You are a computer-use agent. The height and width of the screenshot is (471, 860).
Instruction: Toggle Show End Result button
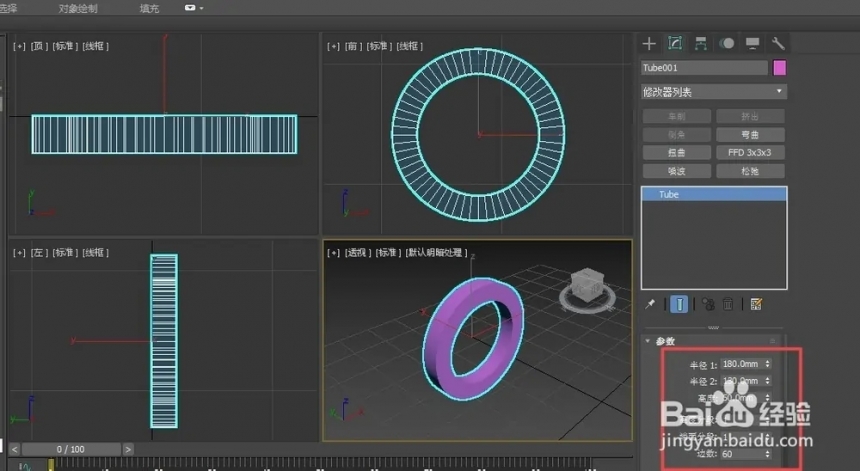[x=679, y=304]
